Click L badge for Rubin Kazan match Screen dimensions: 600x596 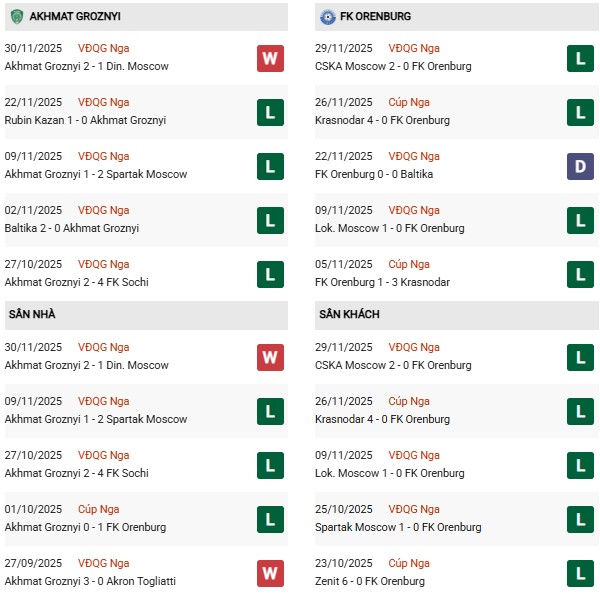pos(270,112)
